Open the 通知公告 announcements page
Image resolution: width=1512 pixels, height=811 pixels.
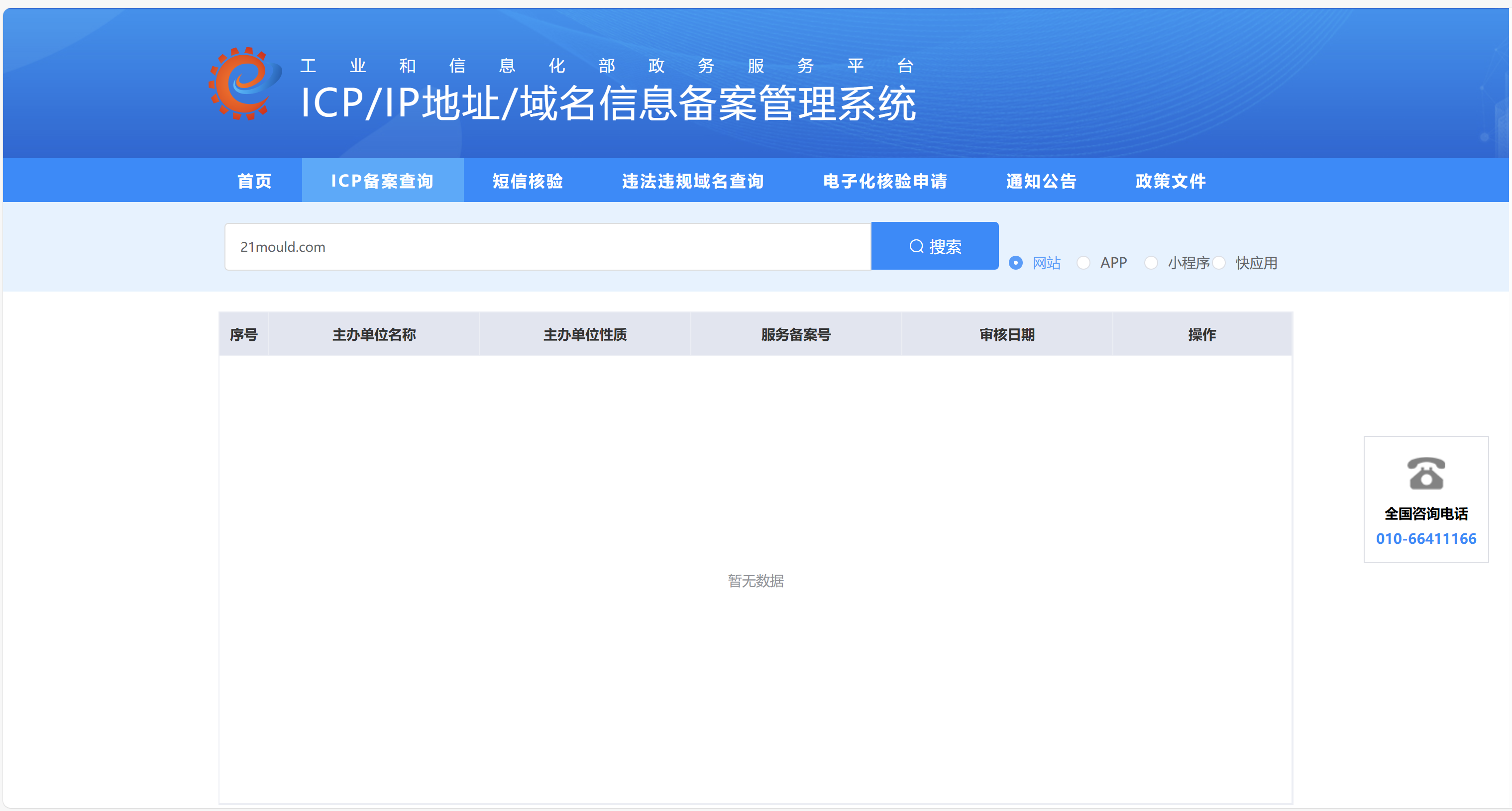pos(1041,181)
